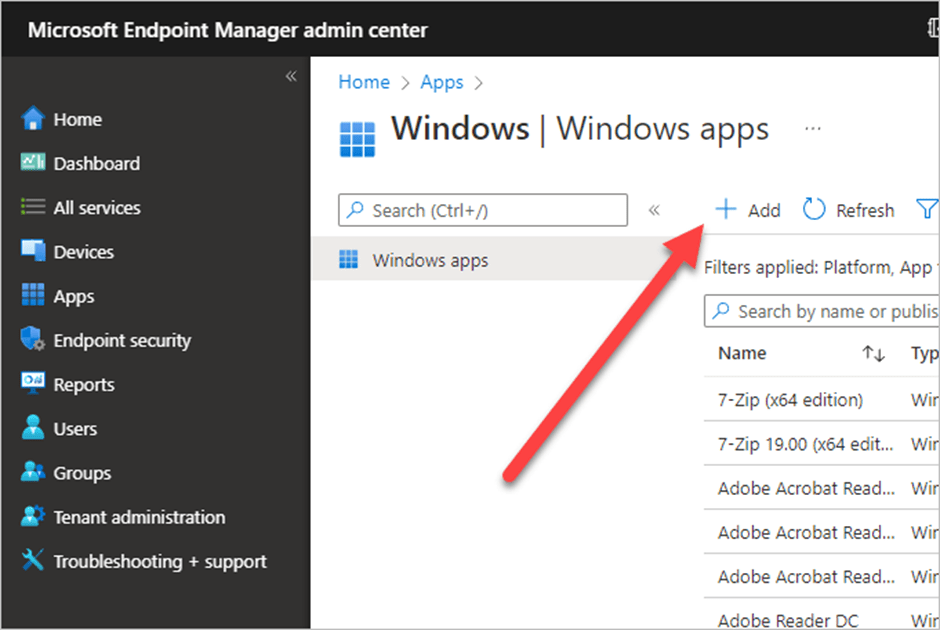Click the Users person icon
The width and height of the screenshot is (940, 630).
33,427
